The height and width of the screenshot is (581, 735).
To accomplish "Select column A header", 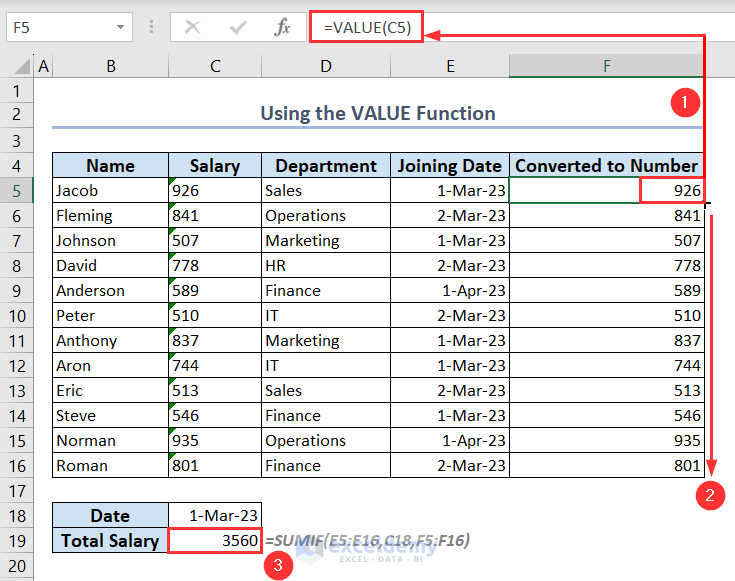I will [x=44, y=66].
